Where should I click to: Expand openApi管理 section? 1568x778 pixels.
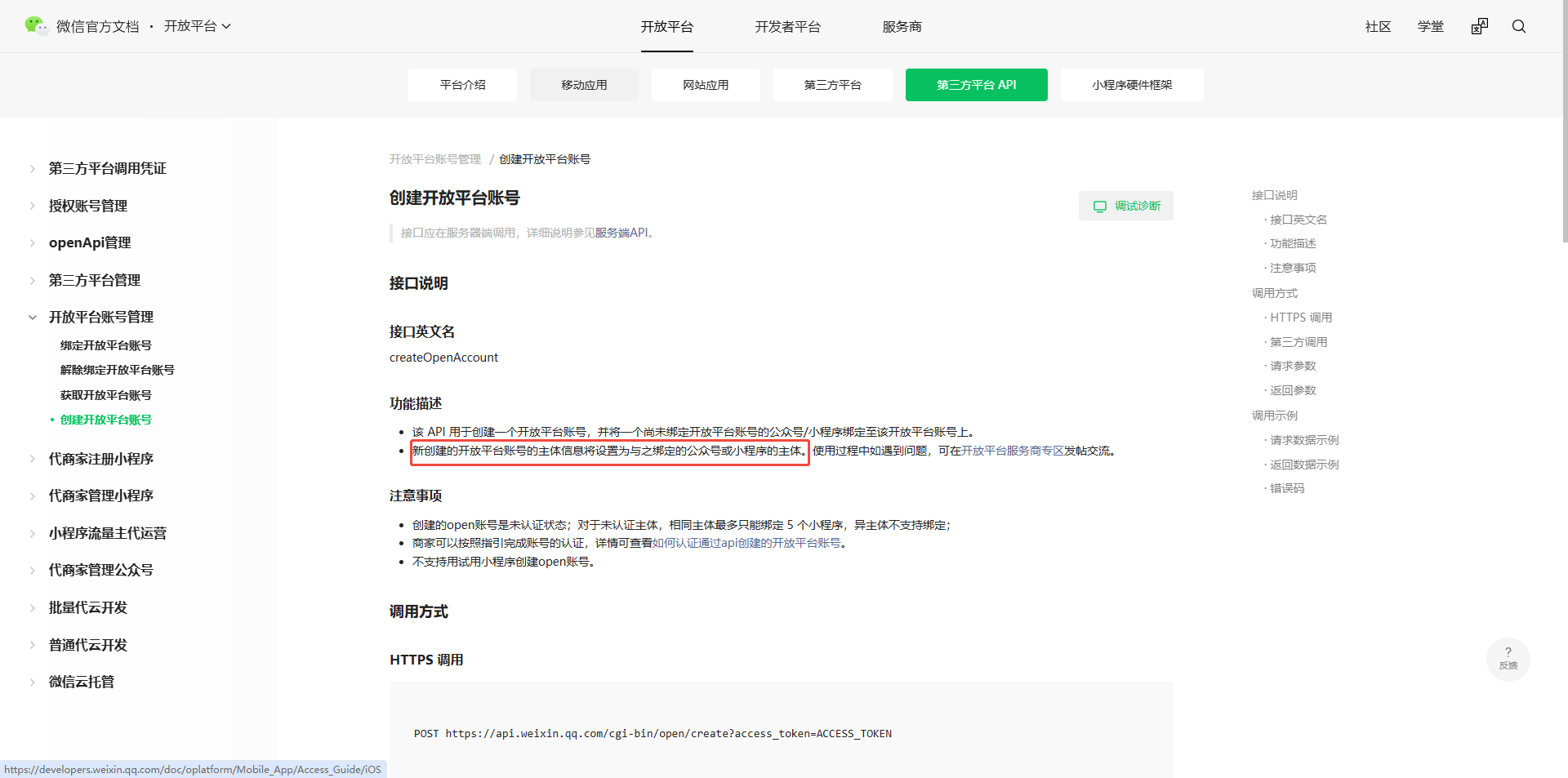(89, 242)
